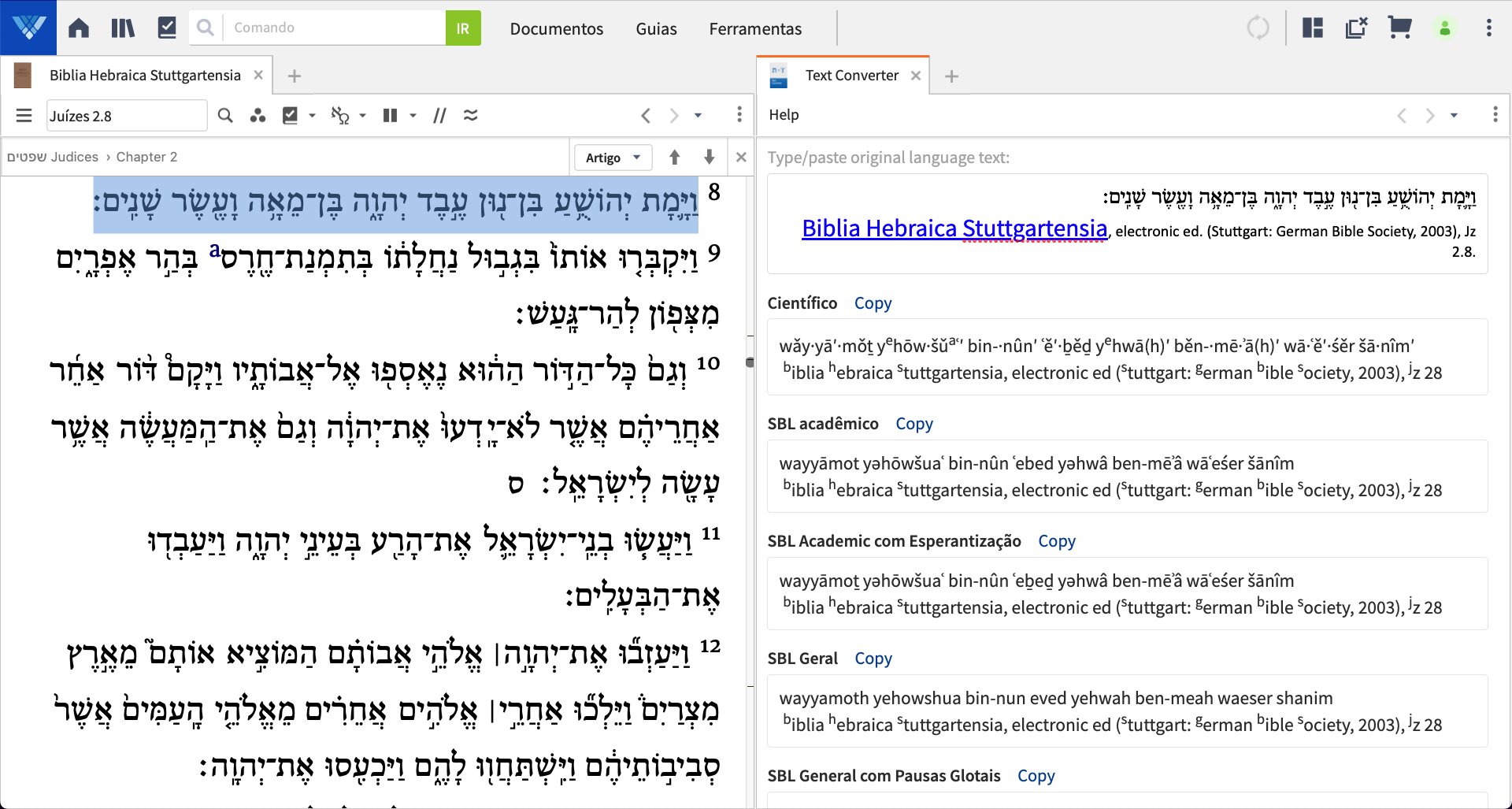Open the visual filters icon

pyautogui.click(x=258, y=116)
